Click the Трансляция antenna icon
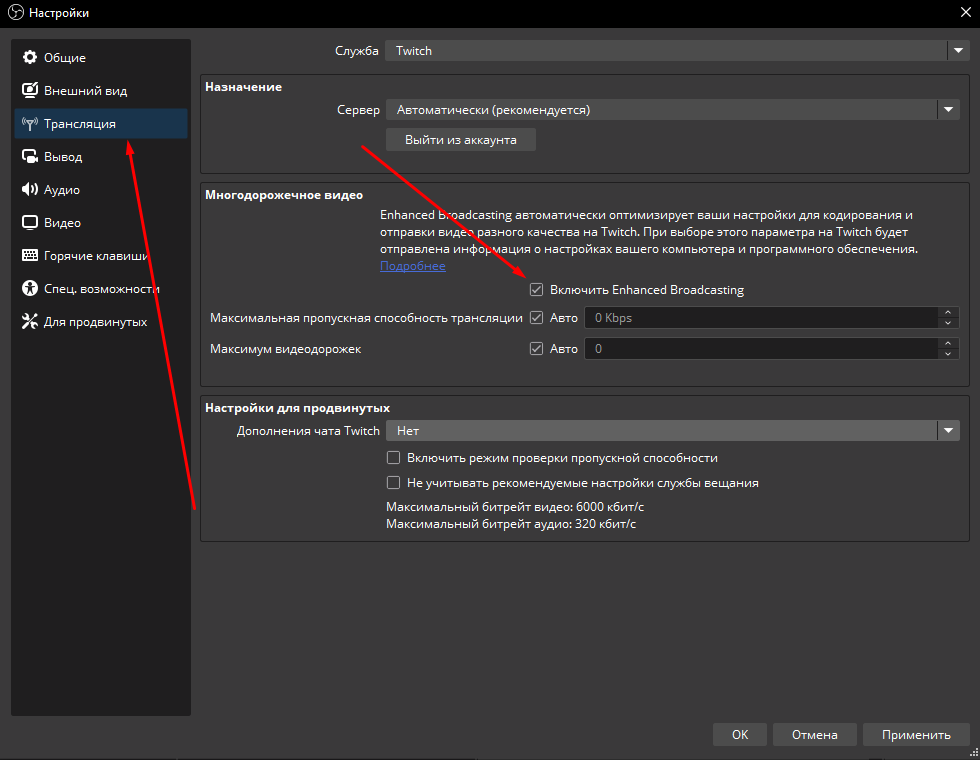This screenshot has width=980, height=760. point(30,124)
